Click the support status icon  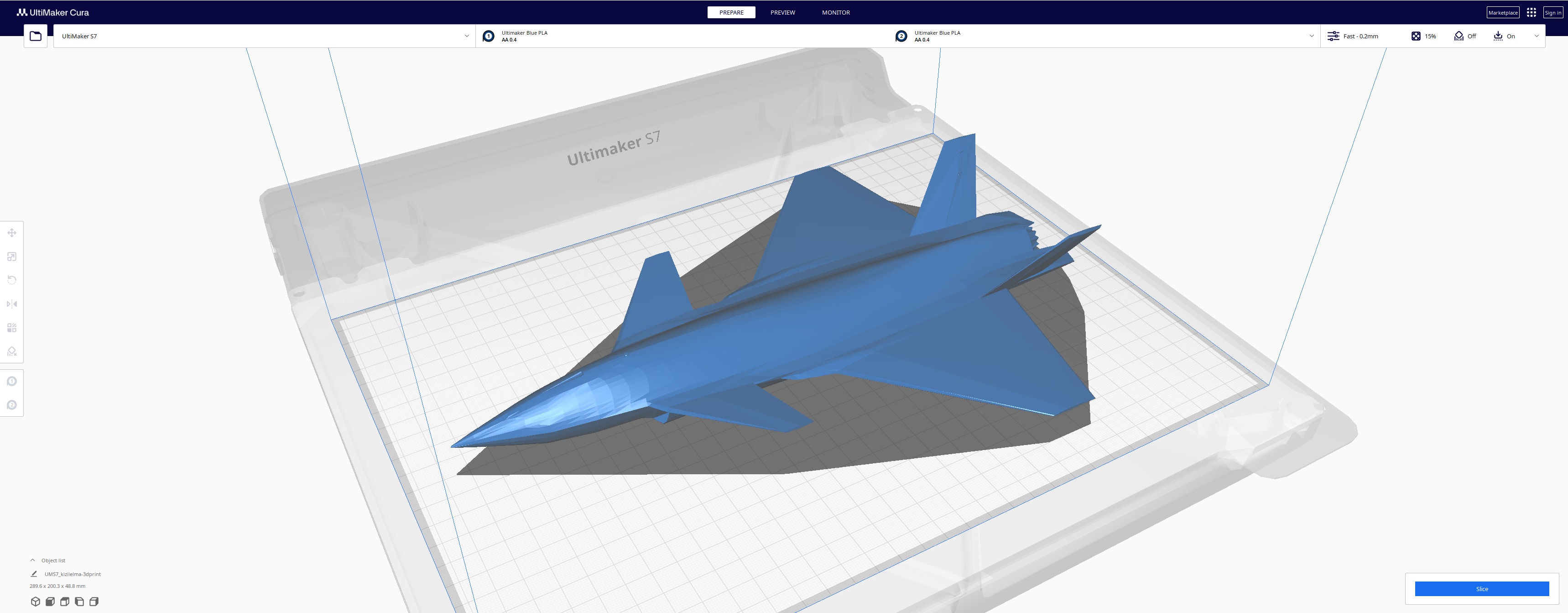(1459, 36)
